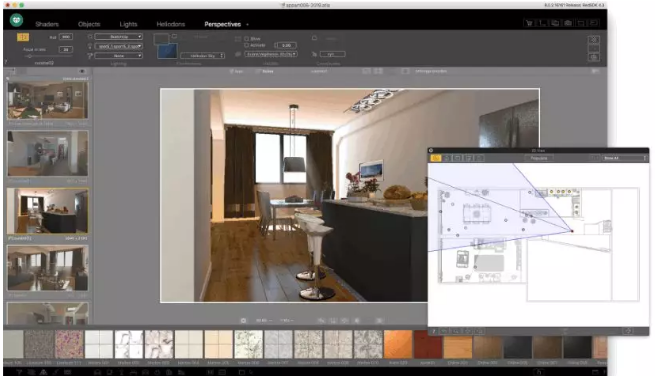The image size is (655, 378).
Task: Toggle the Show checkbox
Action: coord(247,38)
